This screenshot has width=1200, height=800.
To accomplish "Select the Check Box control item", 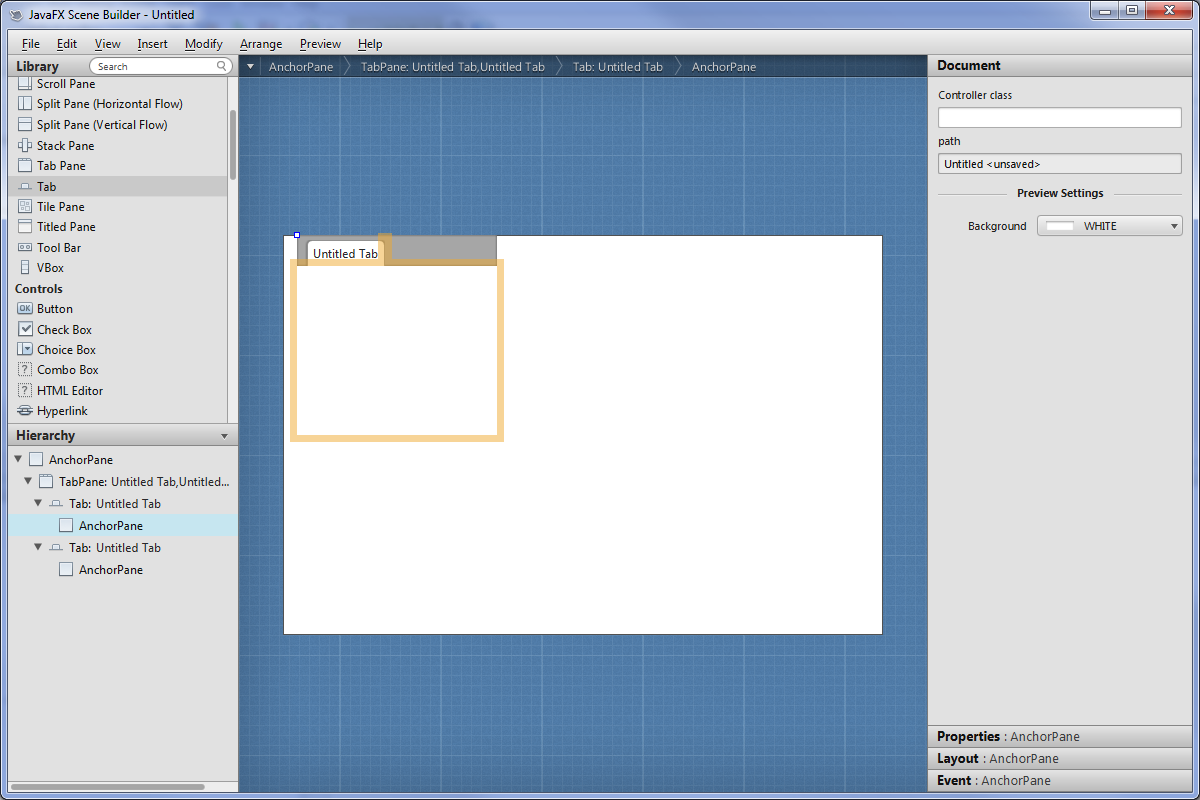I will point(64,330).
